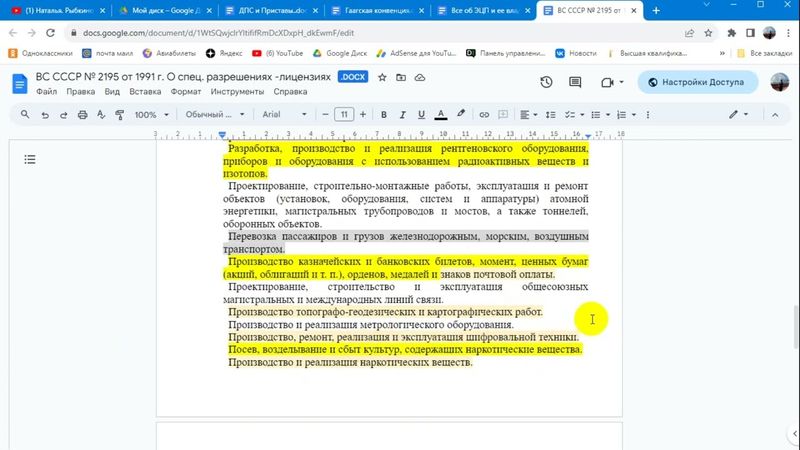Switch to ДПС и Приставы tab
This screenshot has width=800, height=450.
point(272,10)
